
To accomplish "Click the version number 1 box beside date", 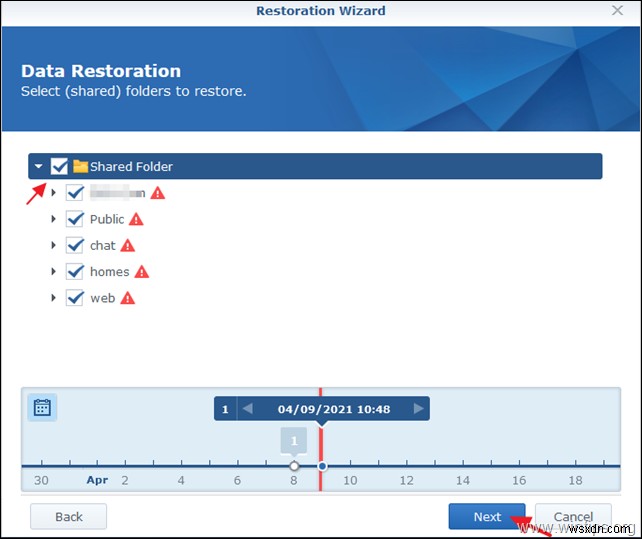I will pyautogui.click(x=225, y=409).
